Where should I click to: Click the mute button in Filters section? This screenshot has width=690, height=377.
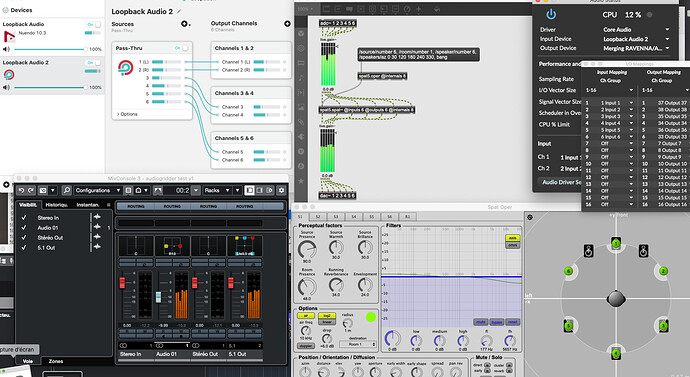coord(480,322)
